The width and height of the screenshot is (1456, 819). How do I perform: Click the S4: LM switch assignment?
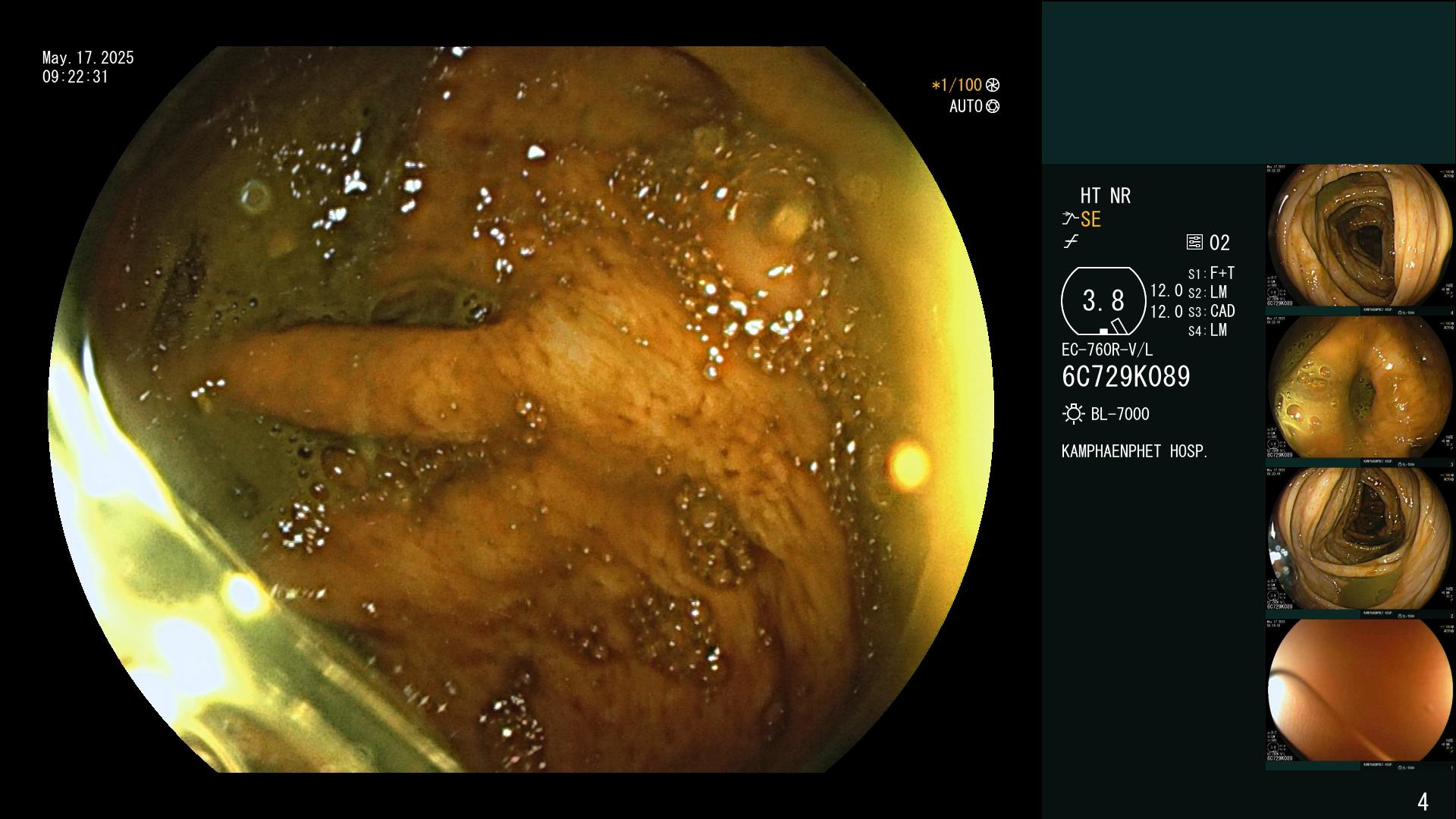pos(1207,330)
